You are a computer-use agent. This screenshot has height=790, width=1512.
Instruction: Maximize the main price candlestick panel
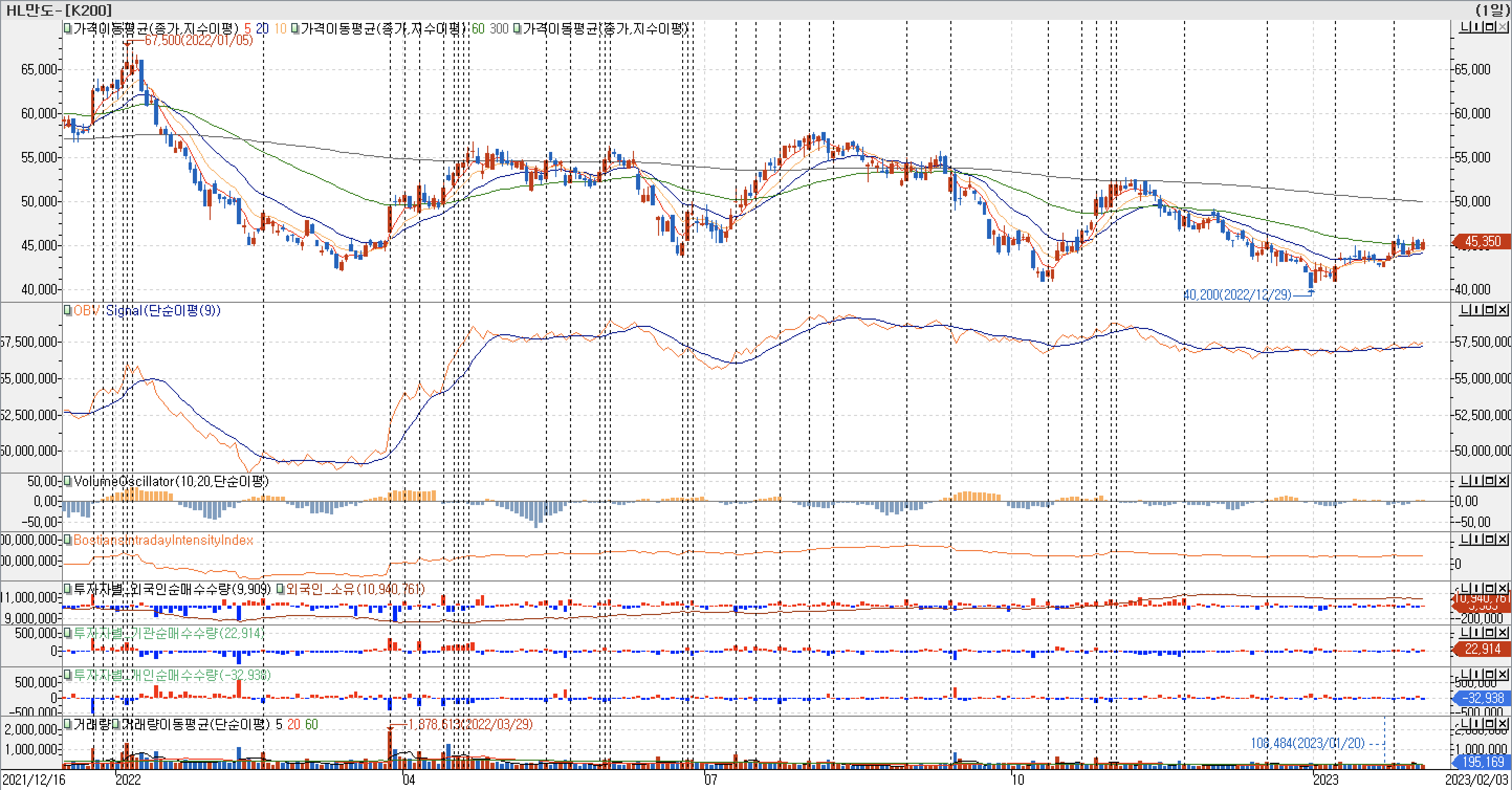click(1491, 27)
